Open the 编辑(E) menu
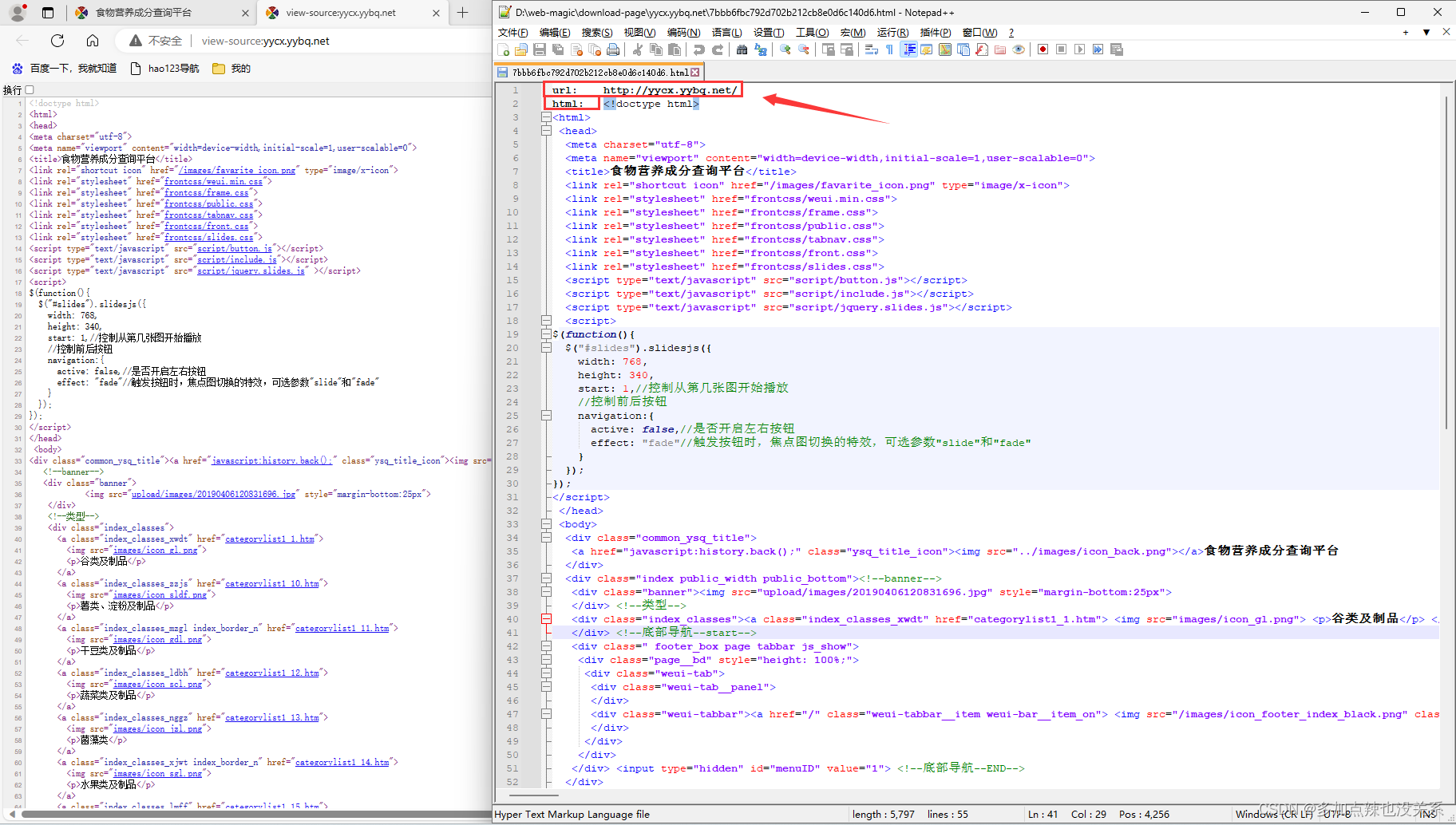This screenshot has height=825, width=1456. pos(555,33)
